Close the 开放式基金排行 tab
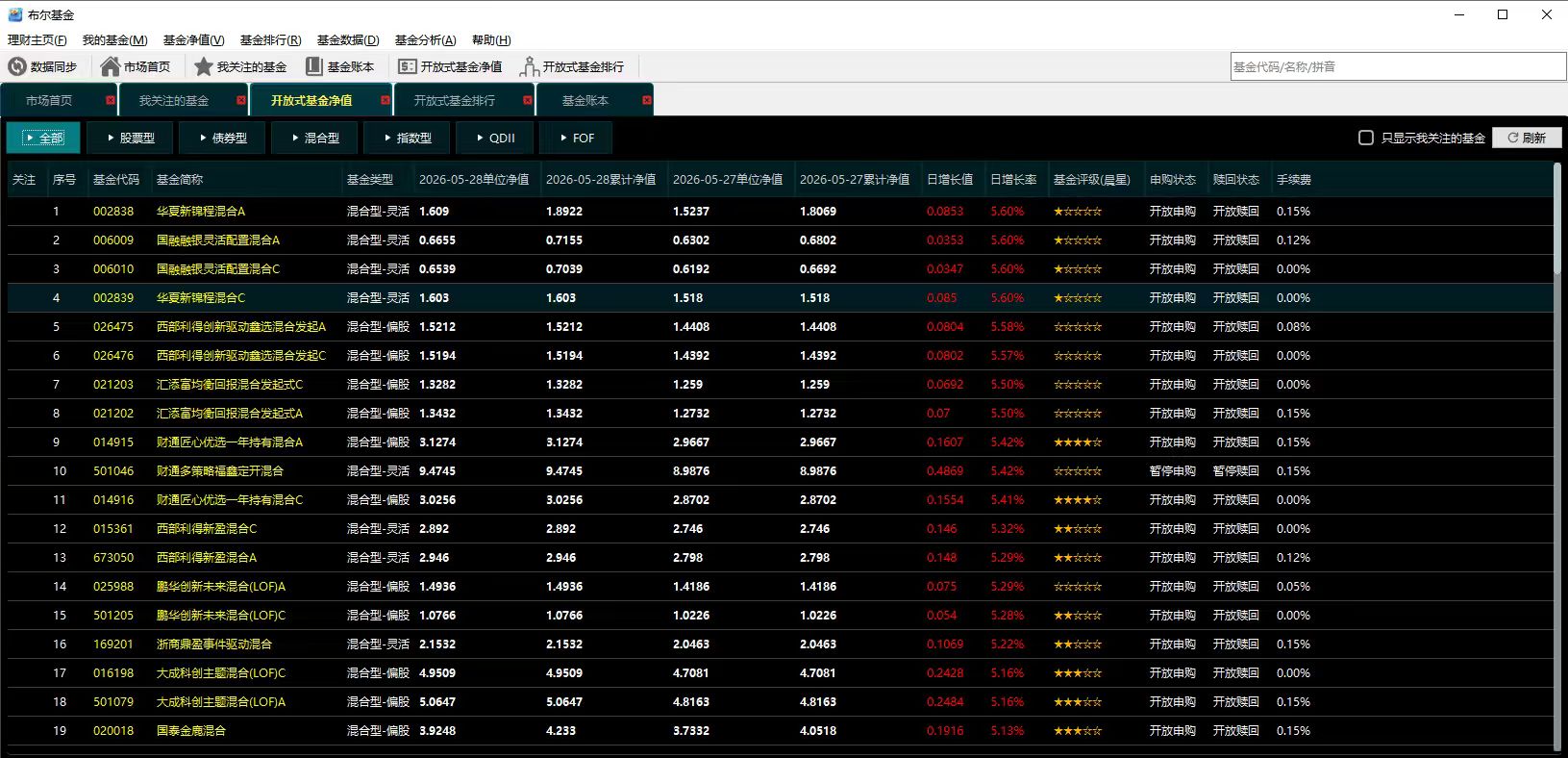 coord(528,100)
